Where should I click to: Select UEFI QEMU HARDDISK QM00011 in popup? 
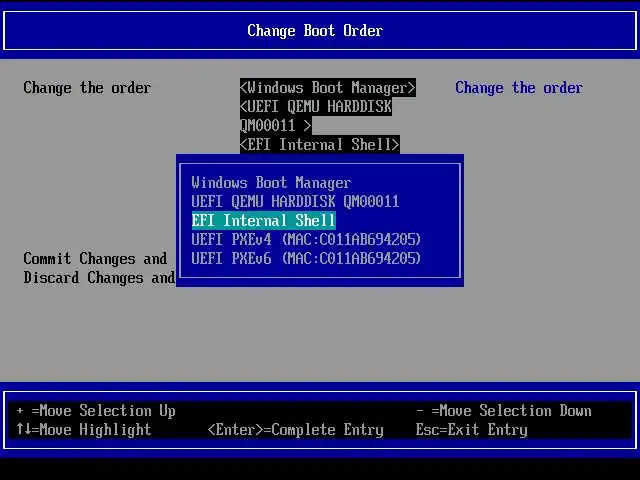click(295, 202)
